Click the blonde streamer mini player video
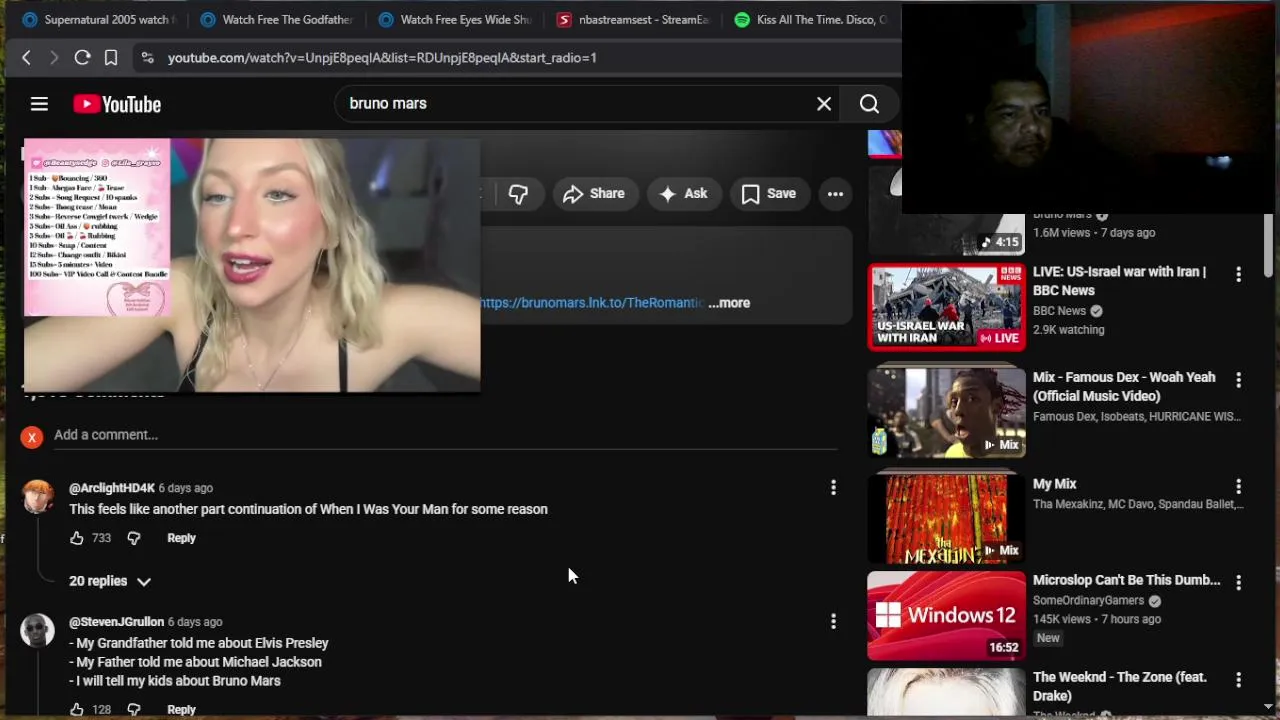The height and width of the screenshot is (720, 1280). pos(252,265)
